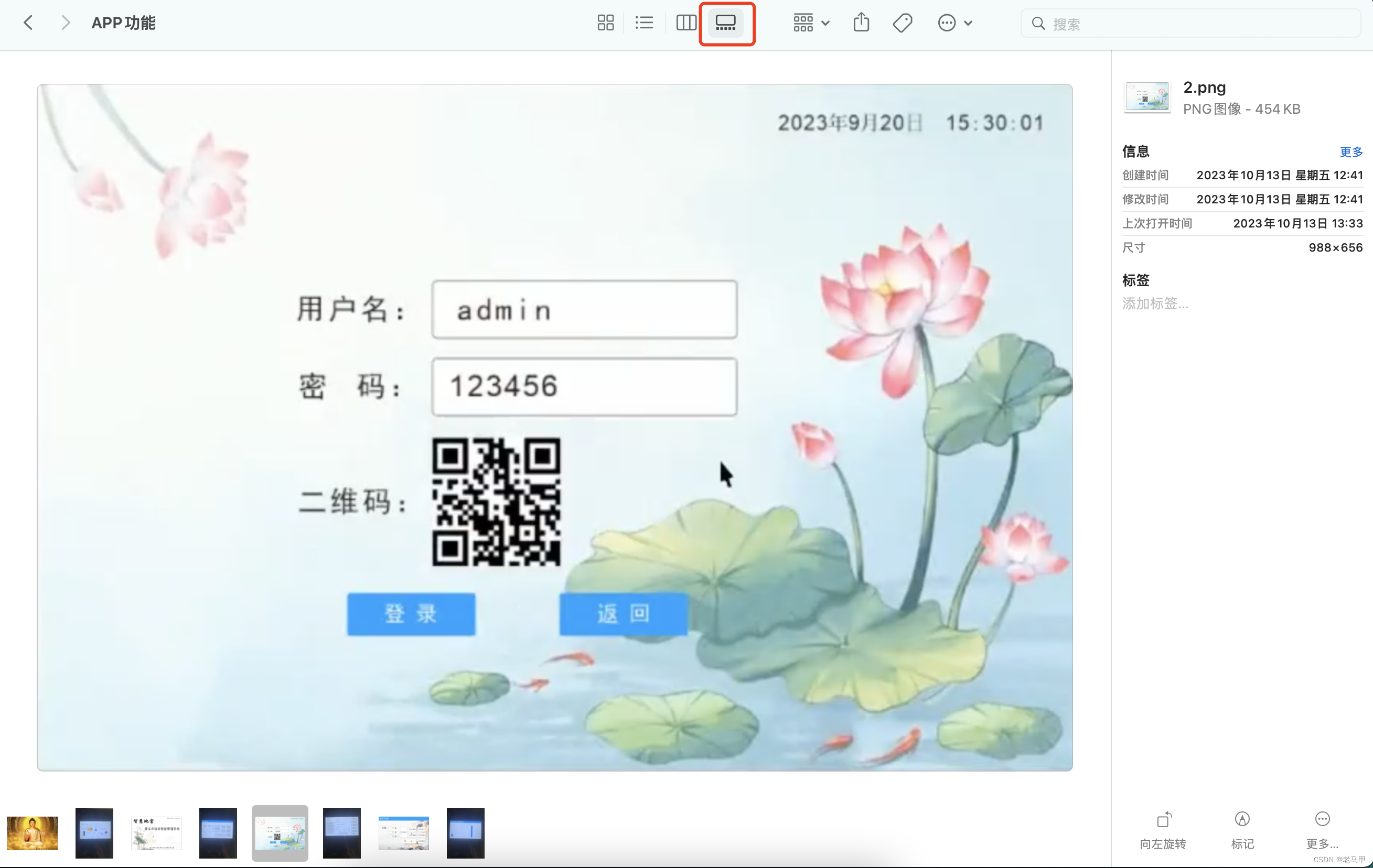Switch to column view
1373x868 pixels.
(x=686, y=23)
